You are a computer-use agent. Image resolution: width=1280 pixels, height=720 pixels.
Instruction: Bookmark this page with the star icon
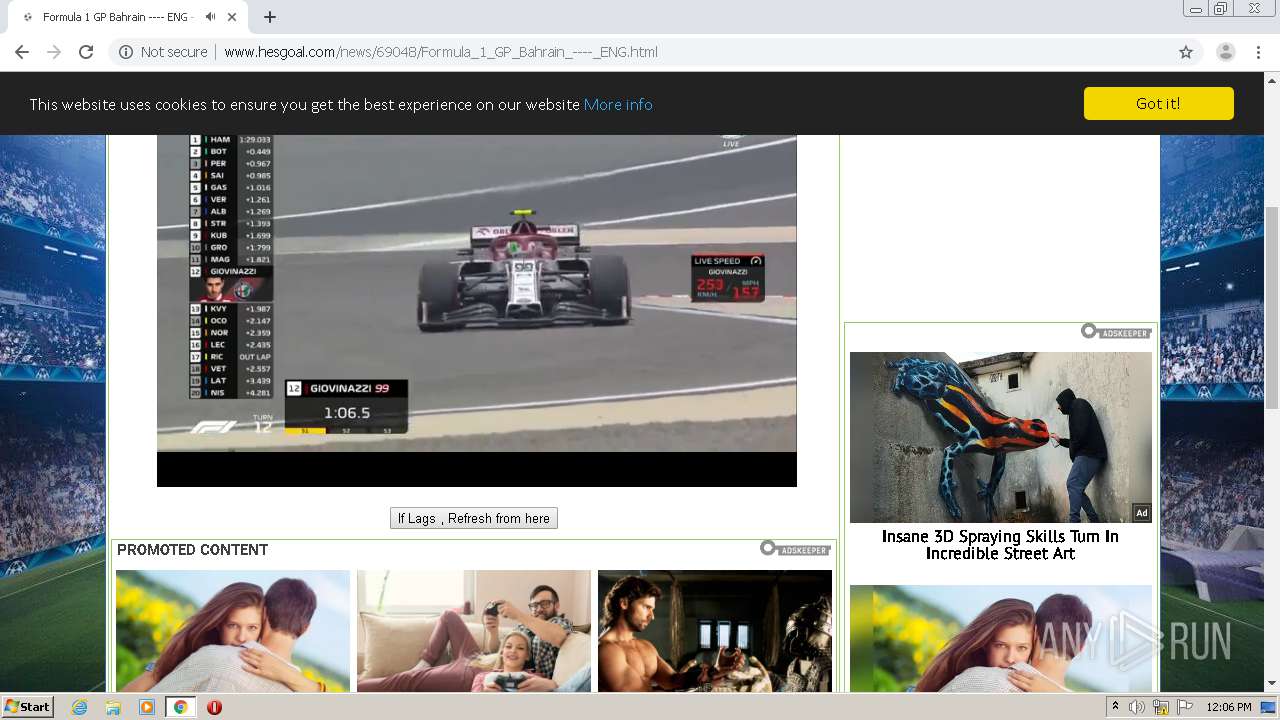point(1186,52)
